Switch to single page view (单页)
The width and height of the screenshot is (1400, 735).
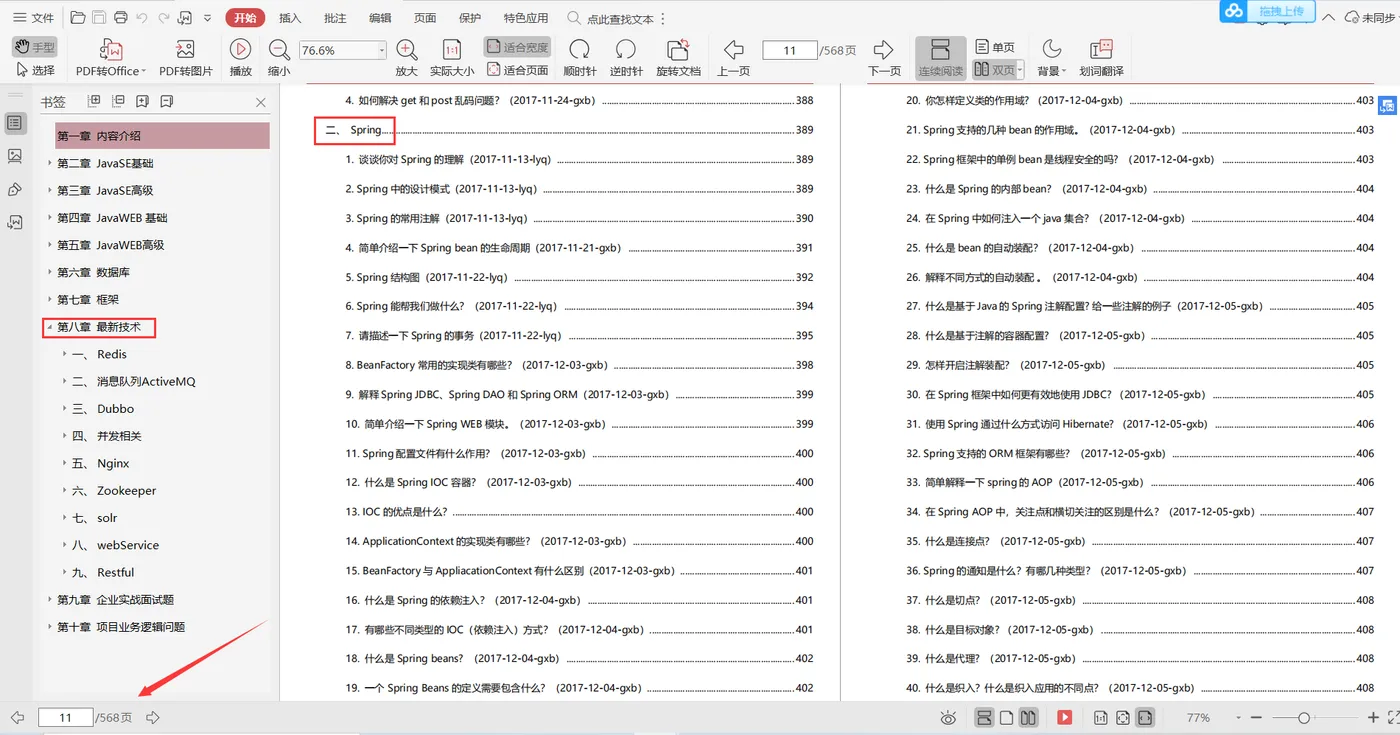tap(995, 47)
